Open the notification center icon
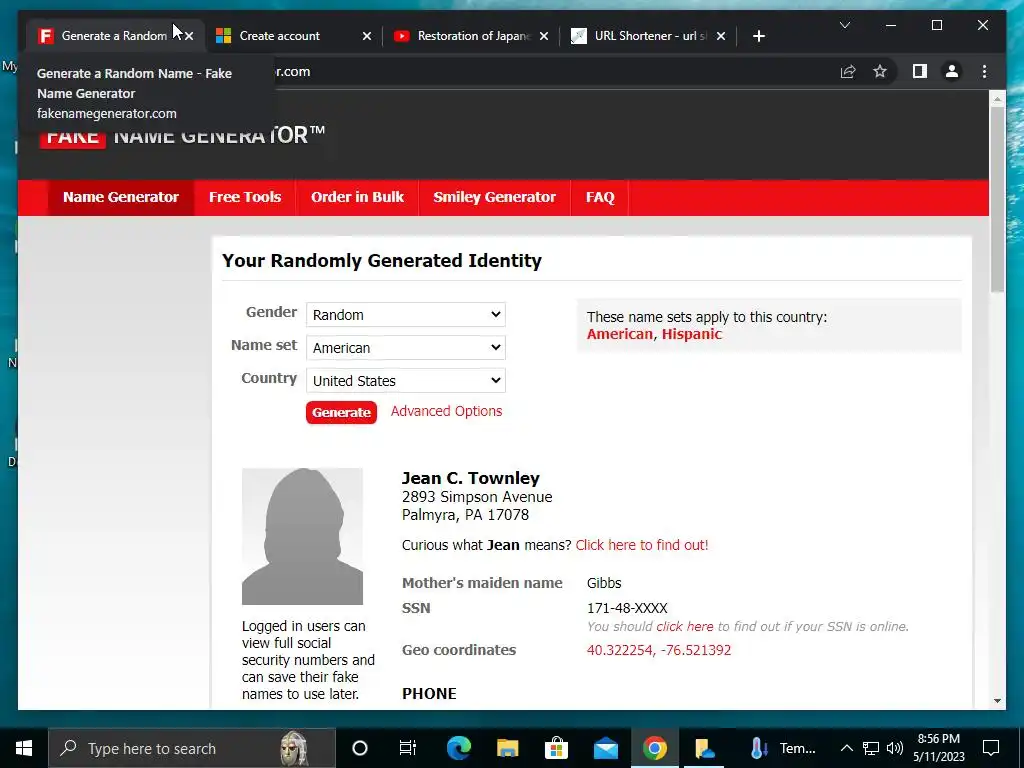The width and height of the screenshot is (1024, 768). [991, 748]
